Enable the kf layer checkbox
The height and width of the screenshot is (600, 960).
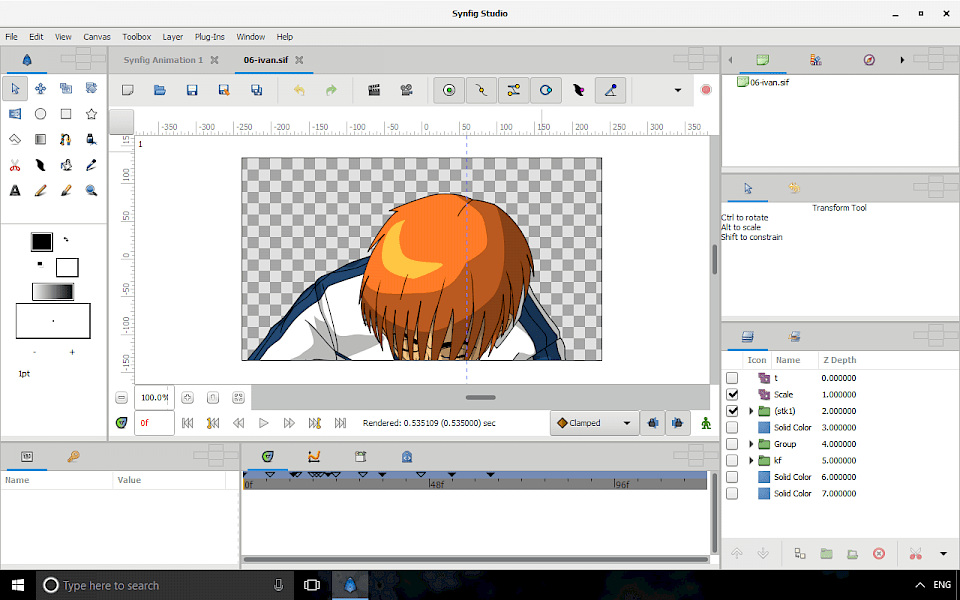tap(732, 460)
